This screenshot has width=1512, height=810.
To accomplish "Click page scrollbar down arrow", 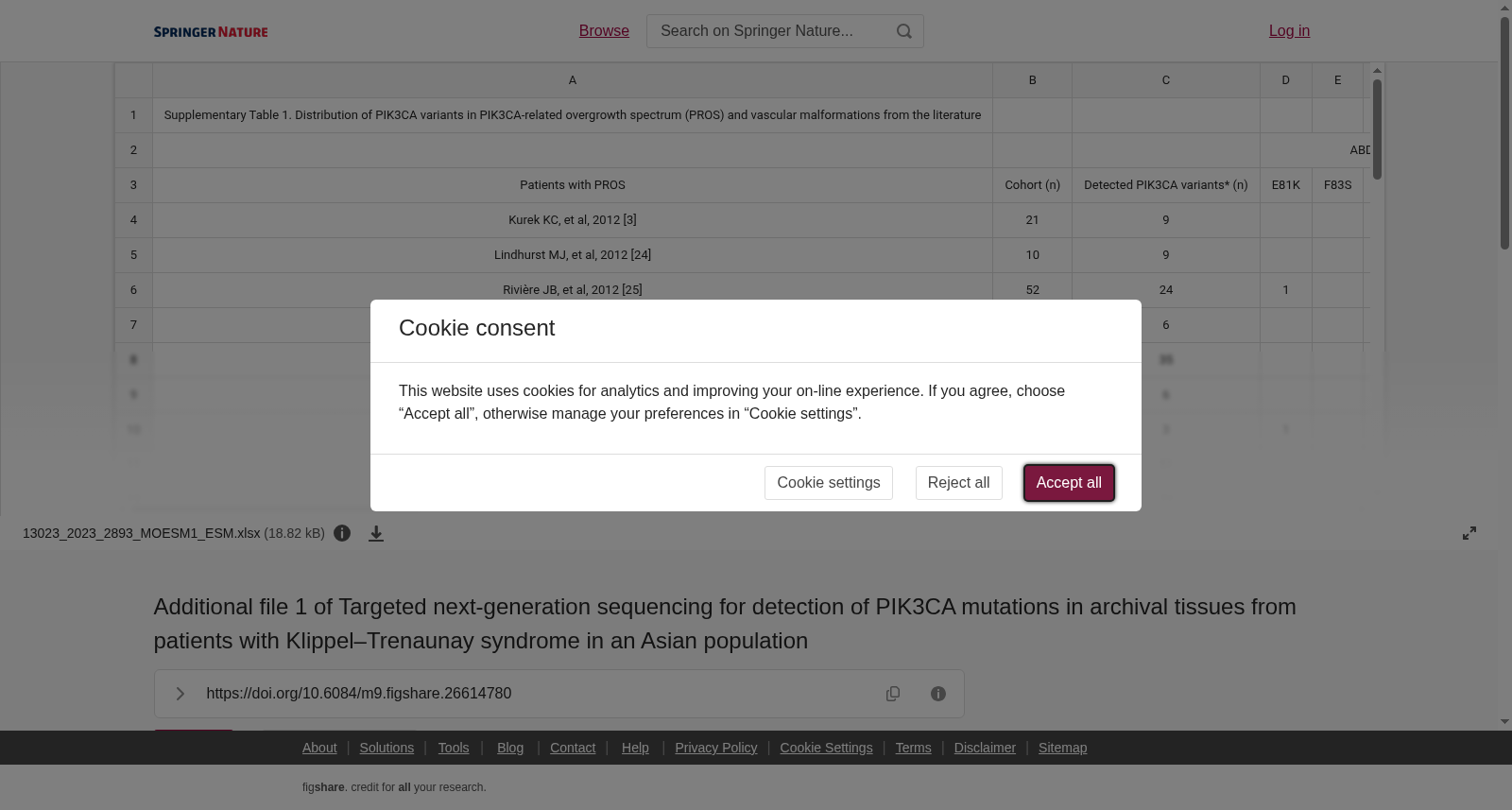I will (x=1504, y=722).
